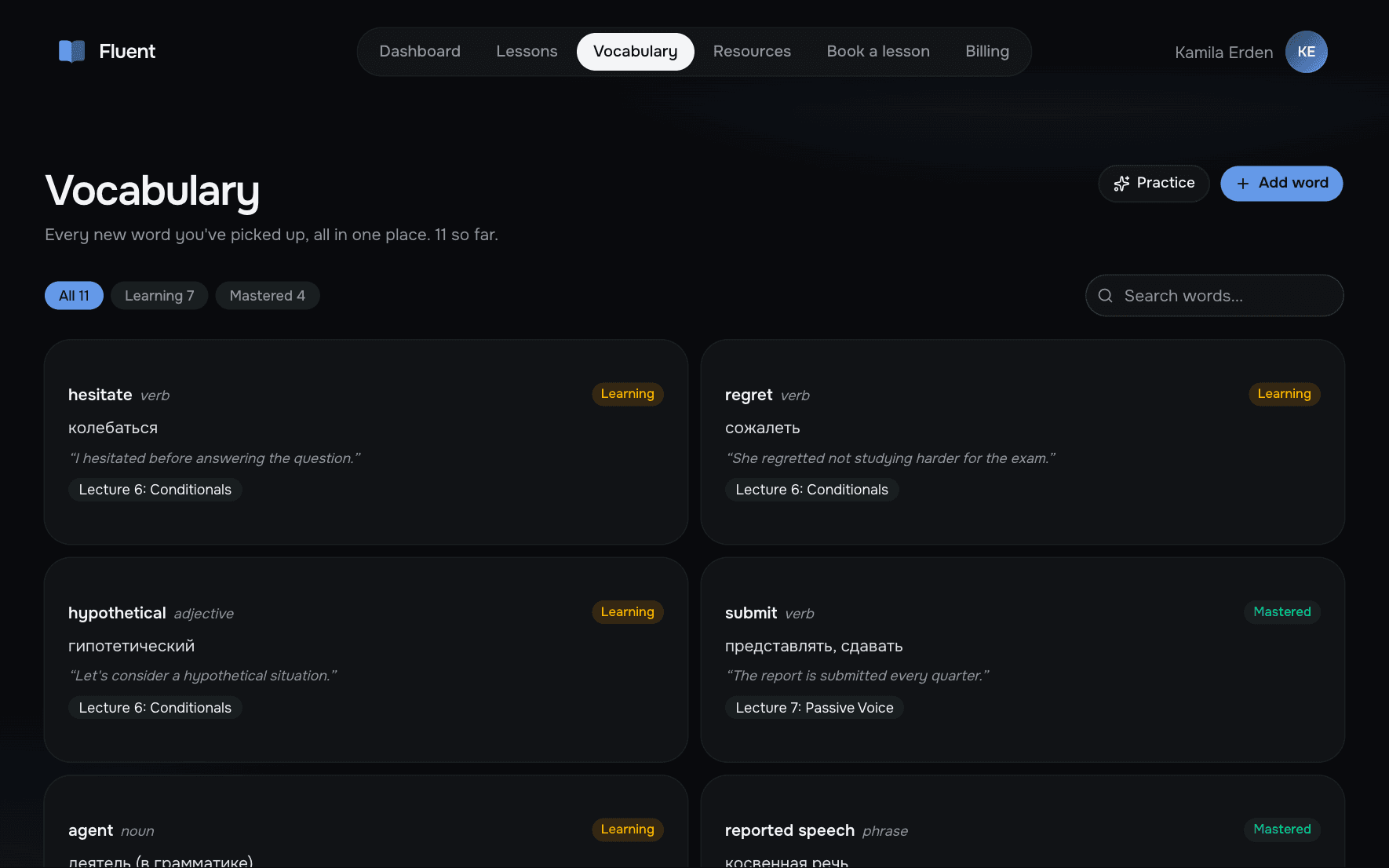This screenshot has width=1389, height=868.
Task: Open Kamila Erden profile name
Action: [x=1224, y=53]
